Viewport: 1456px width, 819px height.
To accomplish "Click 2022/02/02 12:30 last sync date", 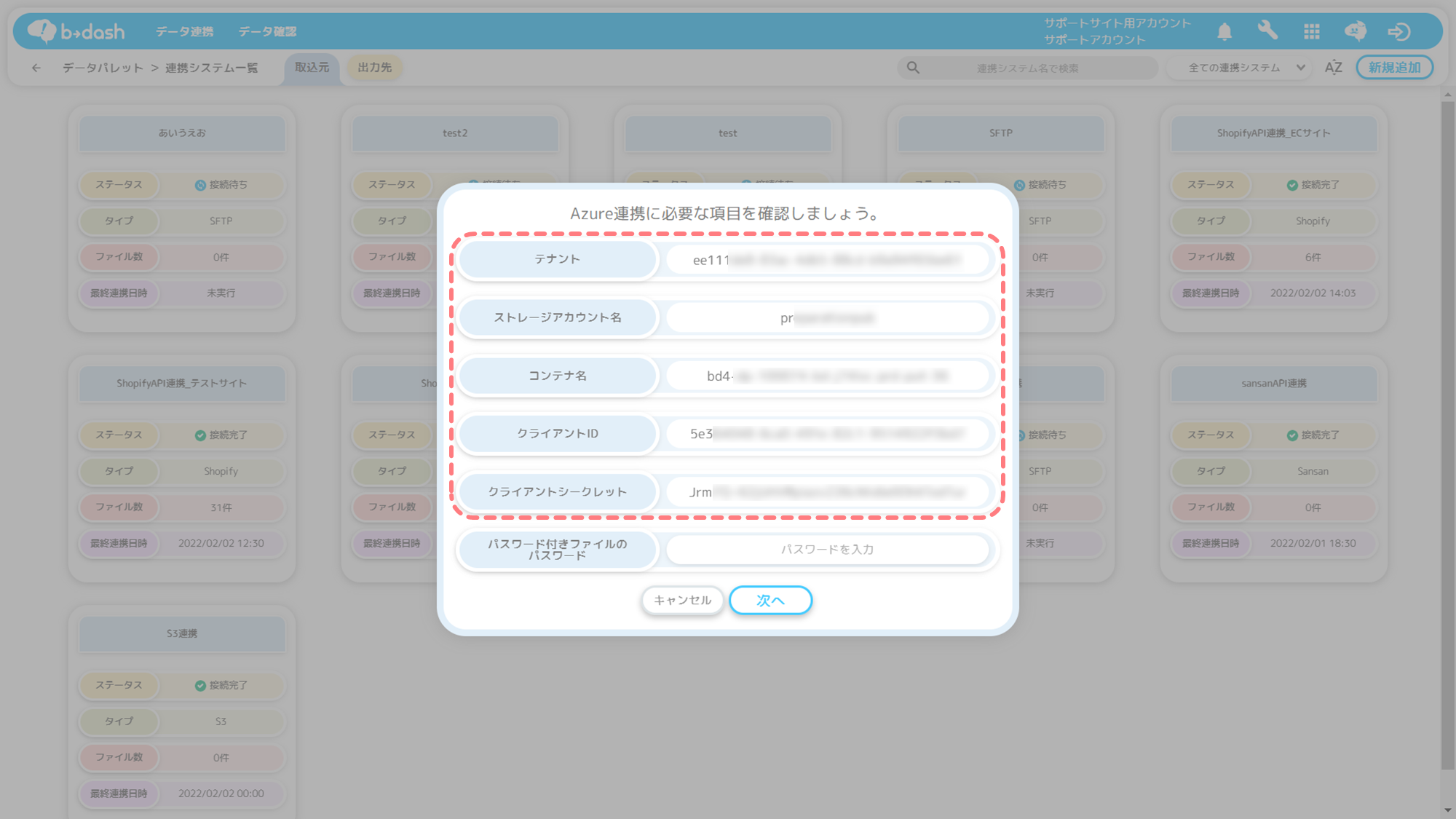I will coord(221,543).
